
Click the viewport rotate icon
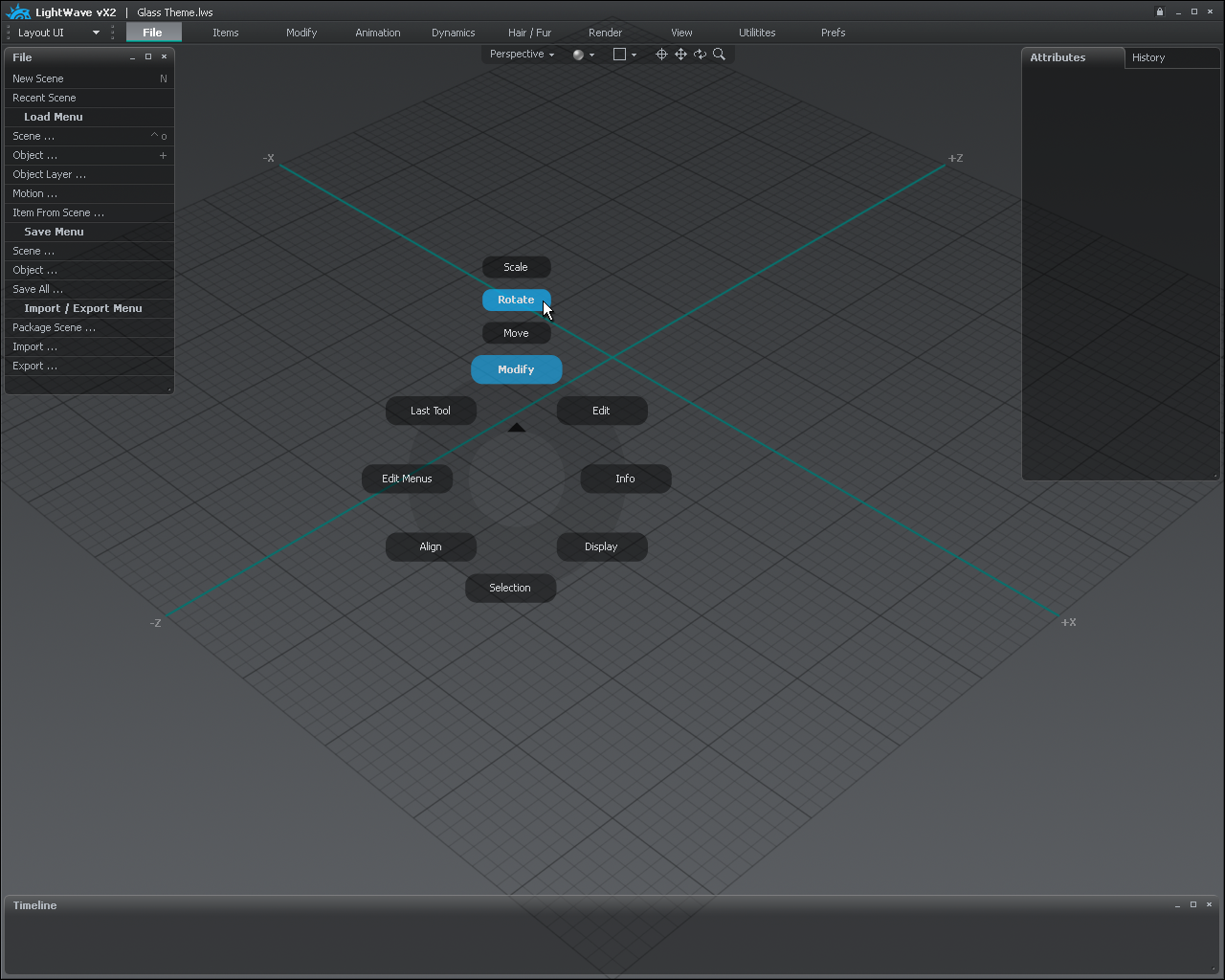[700, 55]
